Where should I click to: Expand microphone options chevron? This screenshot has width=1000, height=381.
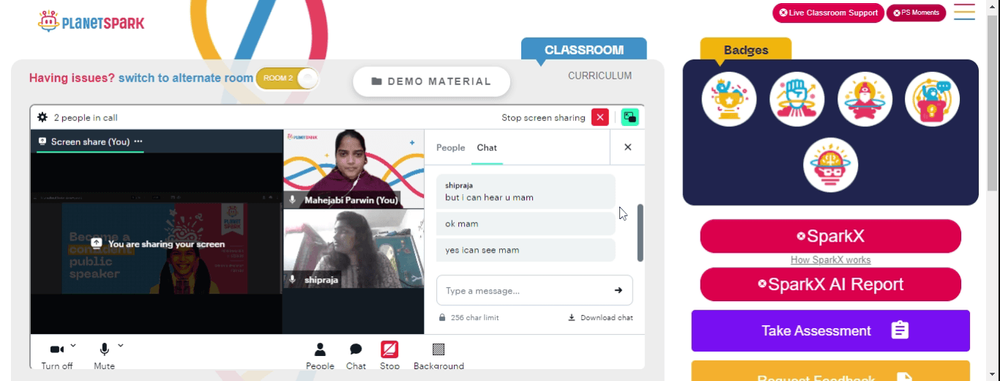click(121, 345)
